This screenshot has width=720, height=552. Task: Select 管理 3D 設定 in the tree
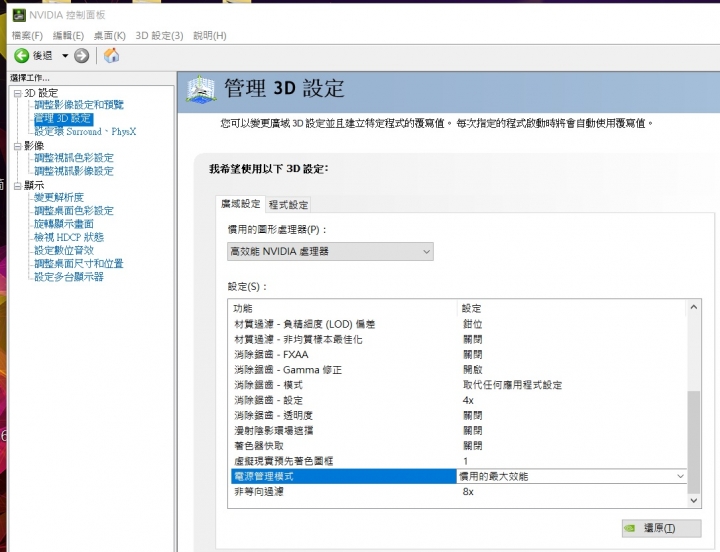(63, 118)
